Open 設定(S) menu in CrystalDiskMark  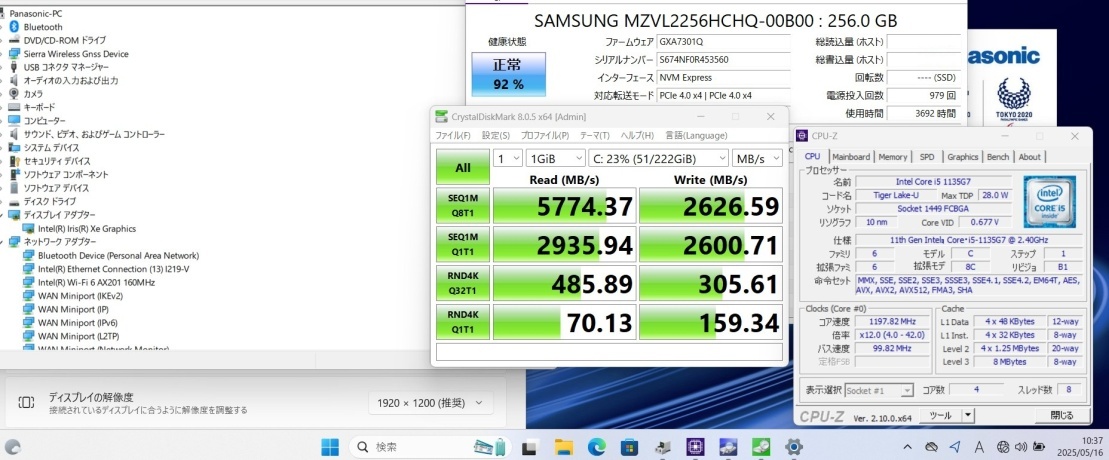(496, 136)
